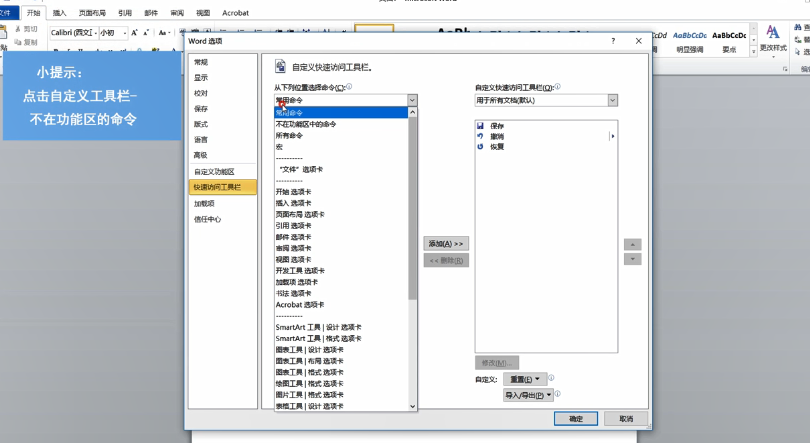The width and height of the screenshot is (810, 443).
Task: Choose SmartArt 工具 | 设计 选项卡 entry
Action: tap(318, 327)
